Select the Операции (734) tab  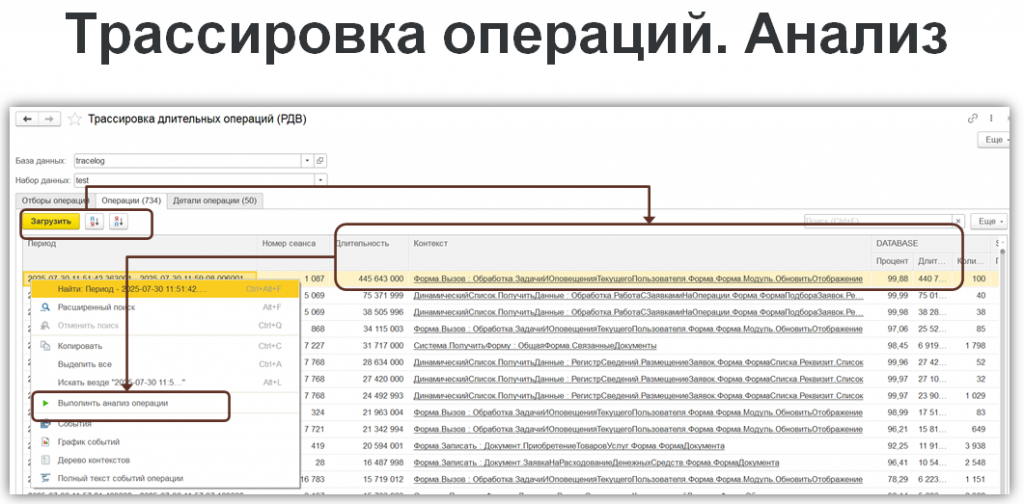click(131, 200)
